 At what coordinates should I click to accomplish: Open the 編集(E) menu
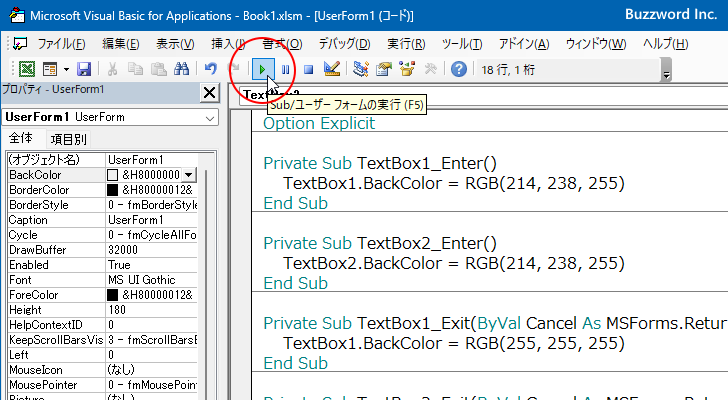(x=121, y=44)
